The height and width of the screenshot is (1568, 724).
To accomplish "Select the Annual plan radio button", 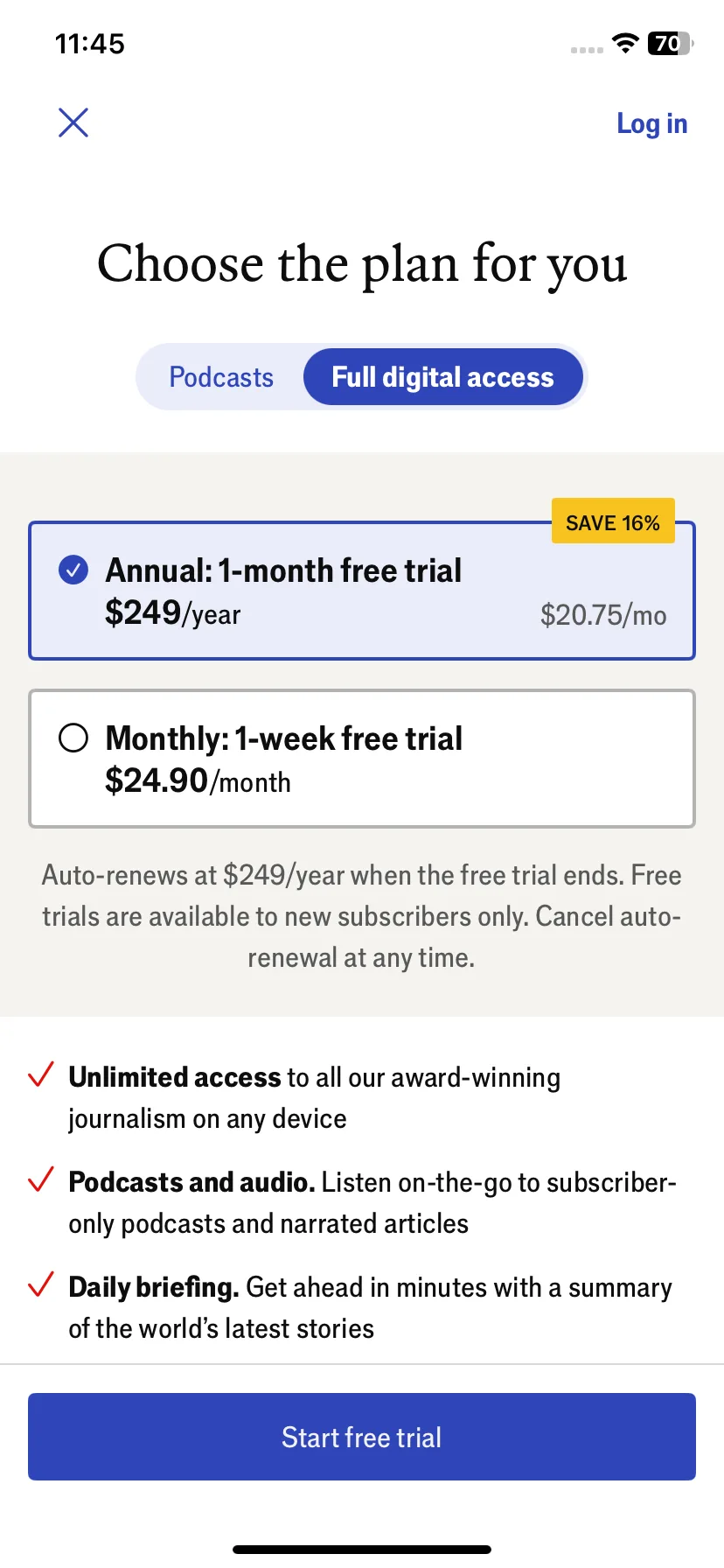I will (x=73, y=570).
